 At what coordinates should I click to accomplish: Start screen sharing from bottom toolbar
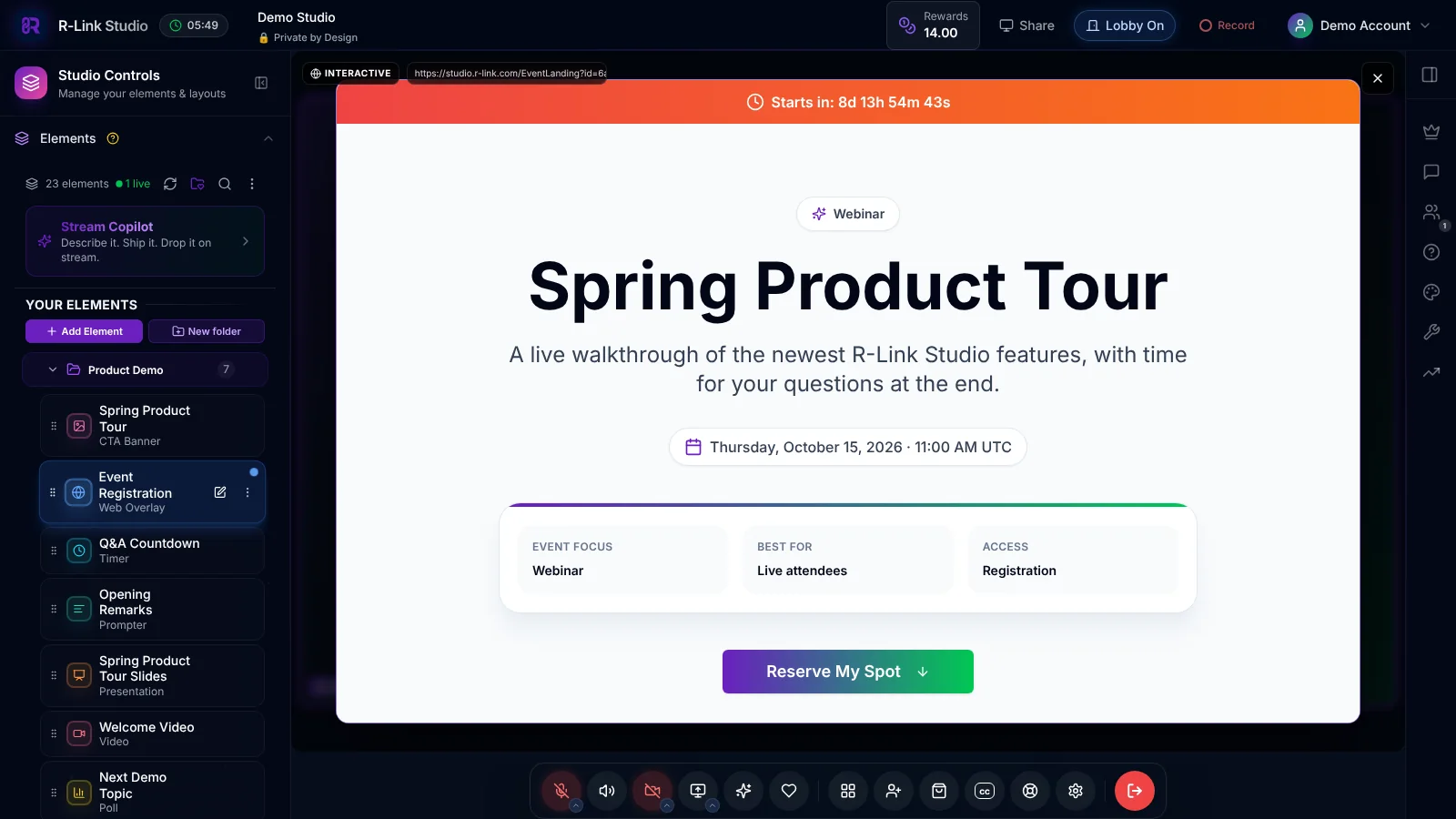[698, 791]
